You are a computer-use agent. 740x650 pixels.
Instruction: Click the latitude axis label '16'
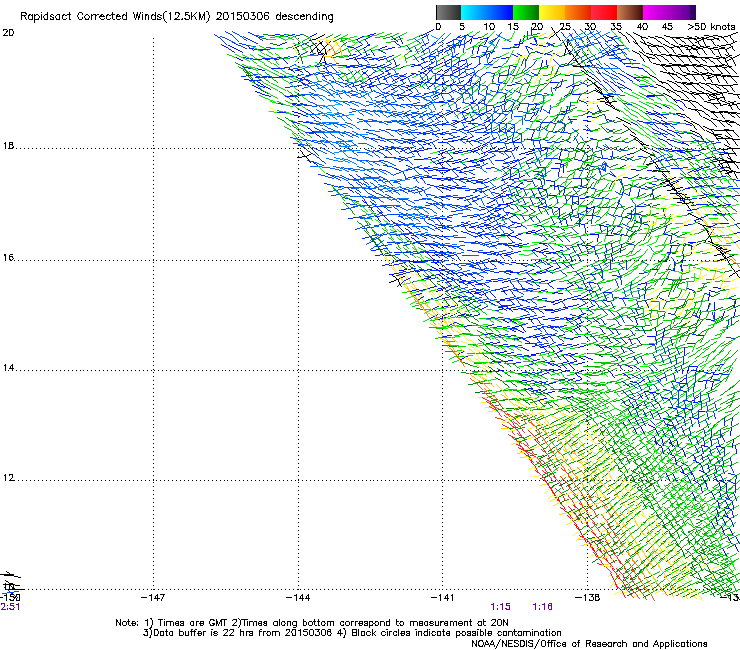pyautogui.click(x=8, y=258)
